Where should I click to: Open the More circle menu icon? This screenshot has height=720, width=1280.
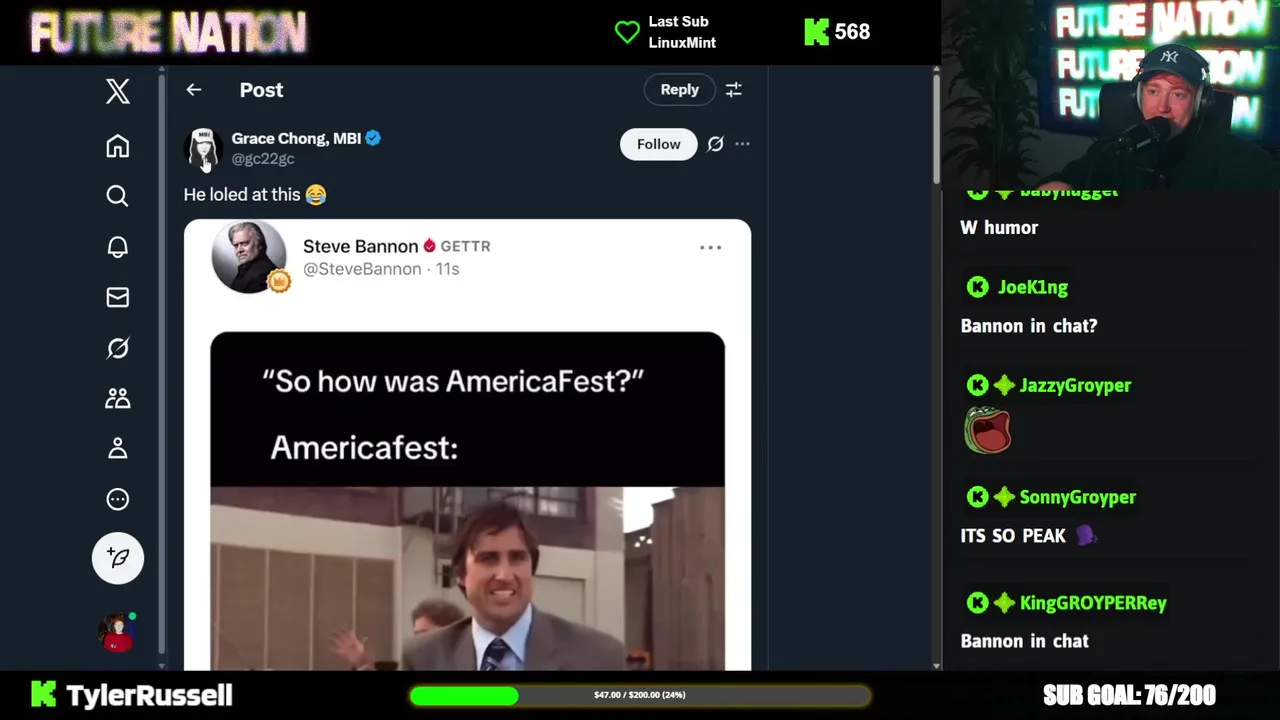118,499
